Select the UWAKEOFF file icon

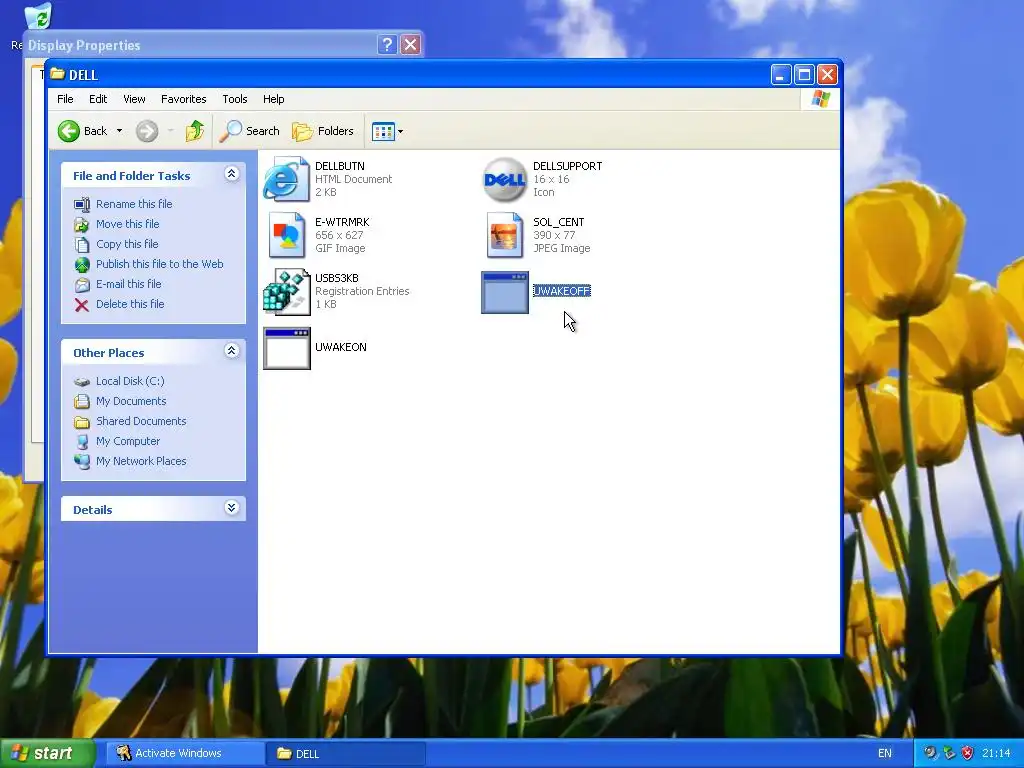click(505, 293)
